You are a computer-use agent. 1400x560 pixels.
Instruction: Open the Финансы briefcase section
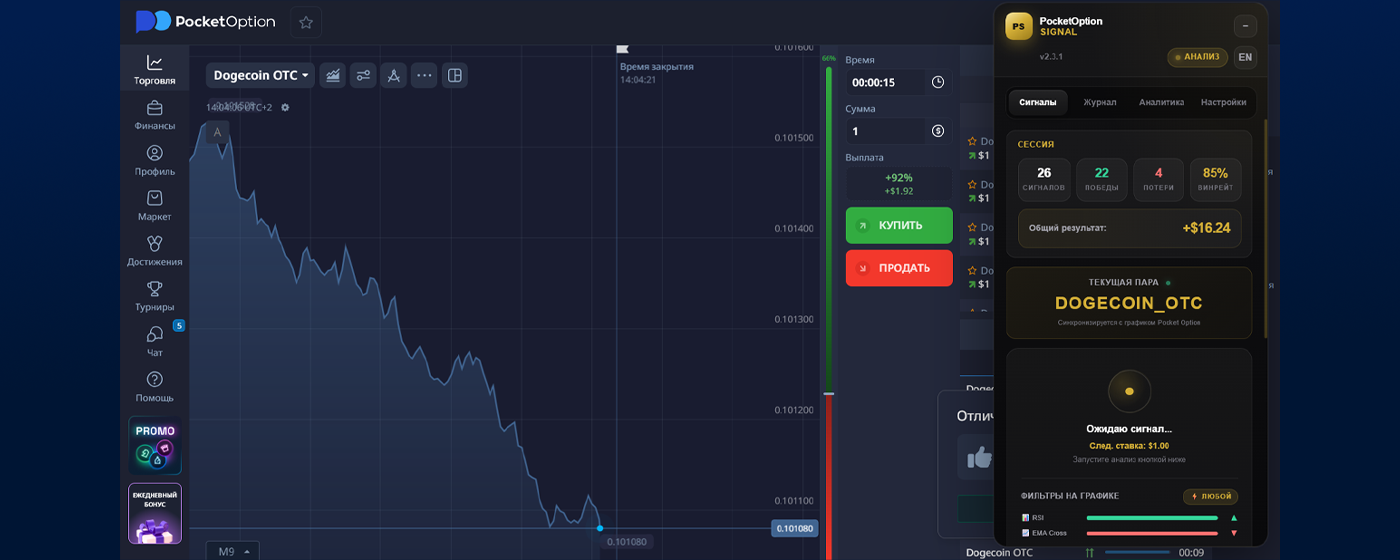[154, 115]
